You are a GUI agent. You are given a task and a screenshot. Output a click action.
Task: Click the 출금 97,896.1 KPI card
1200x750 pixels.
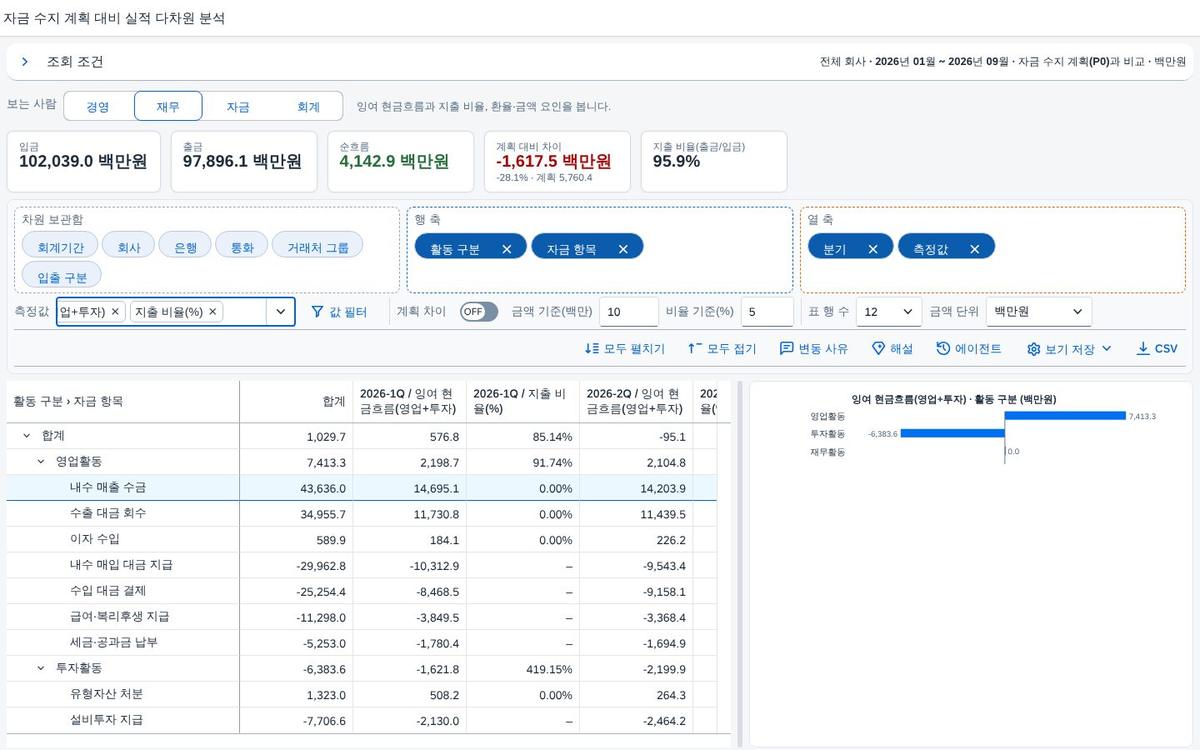[244, 161]
